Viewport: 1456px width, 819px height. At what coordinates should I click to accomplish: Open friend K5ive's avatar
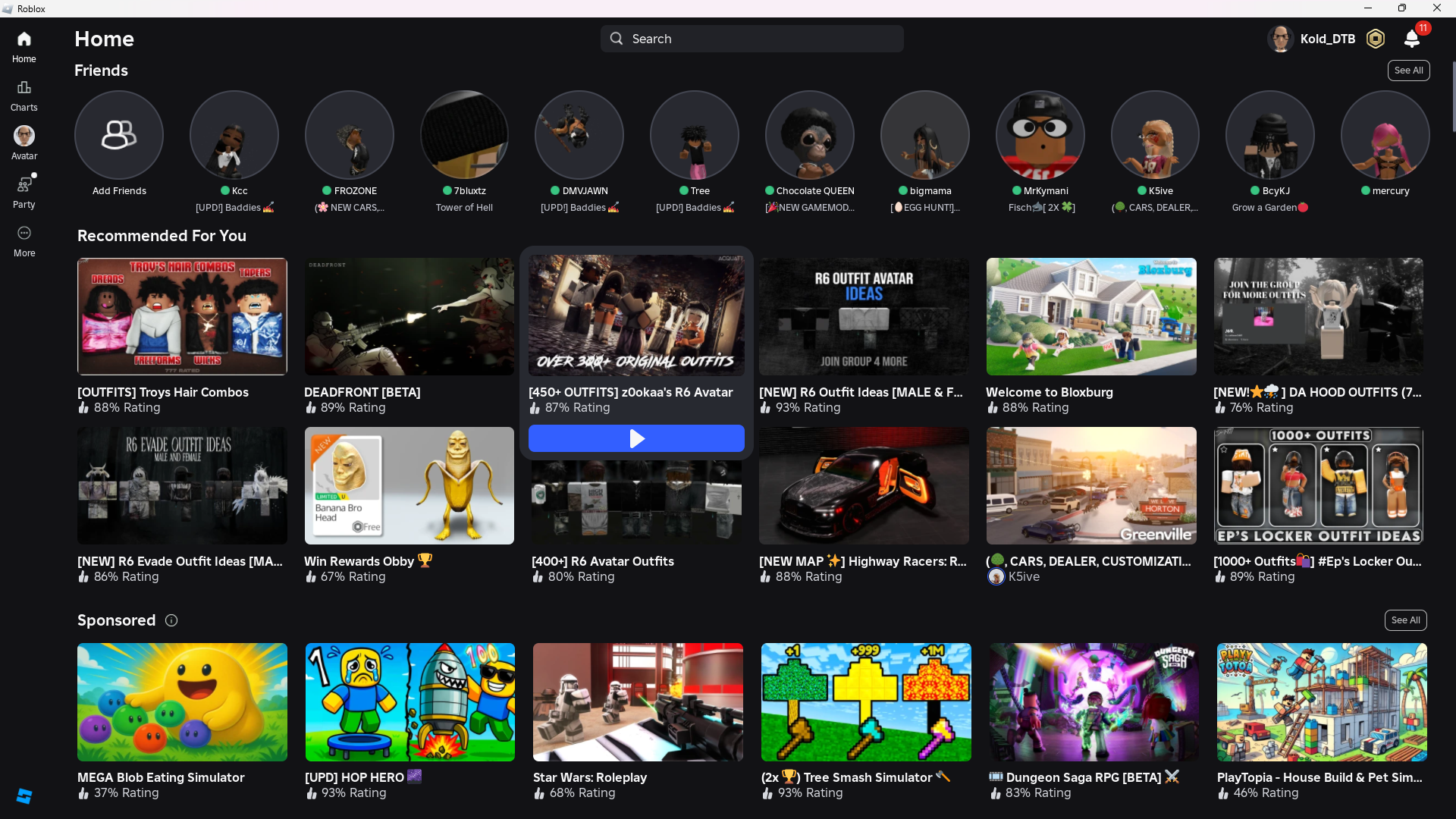point(1155,135)
